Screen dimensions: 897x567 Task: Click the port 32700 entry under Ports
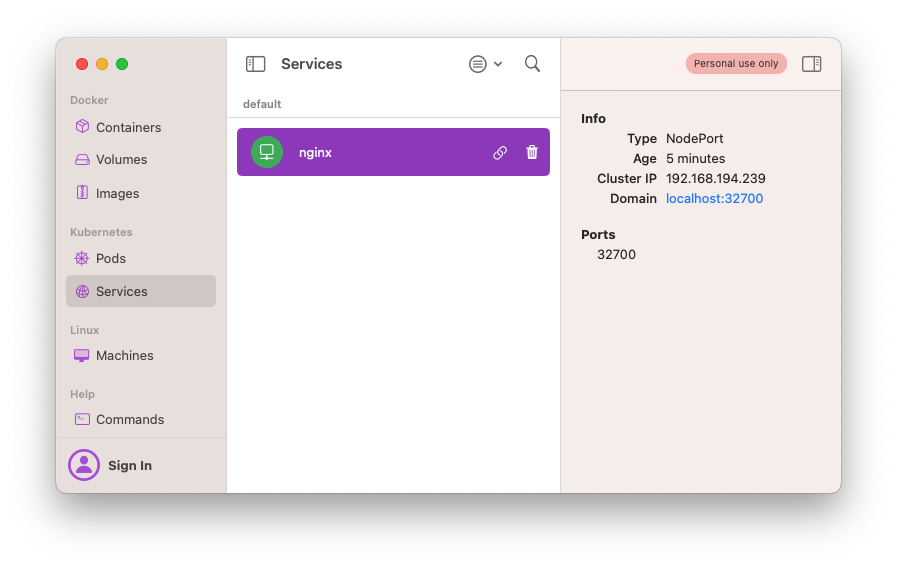pyautogui.click(x=616, y=255)
